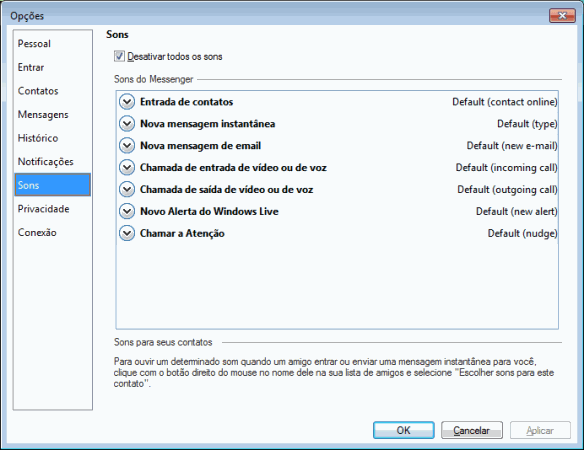Expand Nova mensagem instantânea chevron
The image size is (584, 450).
click(127, 124)
